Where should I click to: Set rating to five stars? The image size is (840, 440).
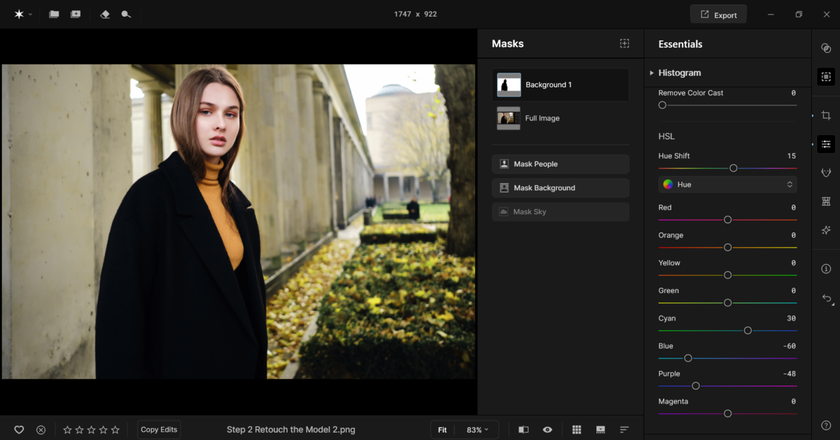115,430
